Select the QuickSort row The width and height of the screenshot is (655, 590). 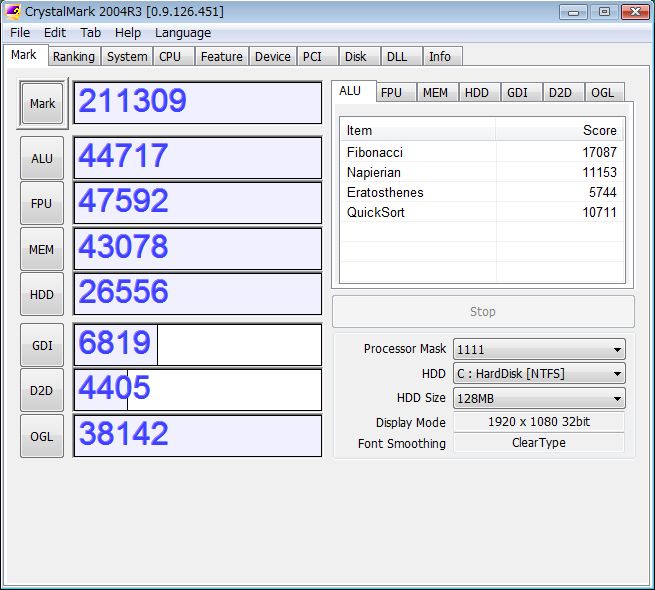pyautogui.click(x=482, y=212)
